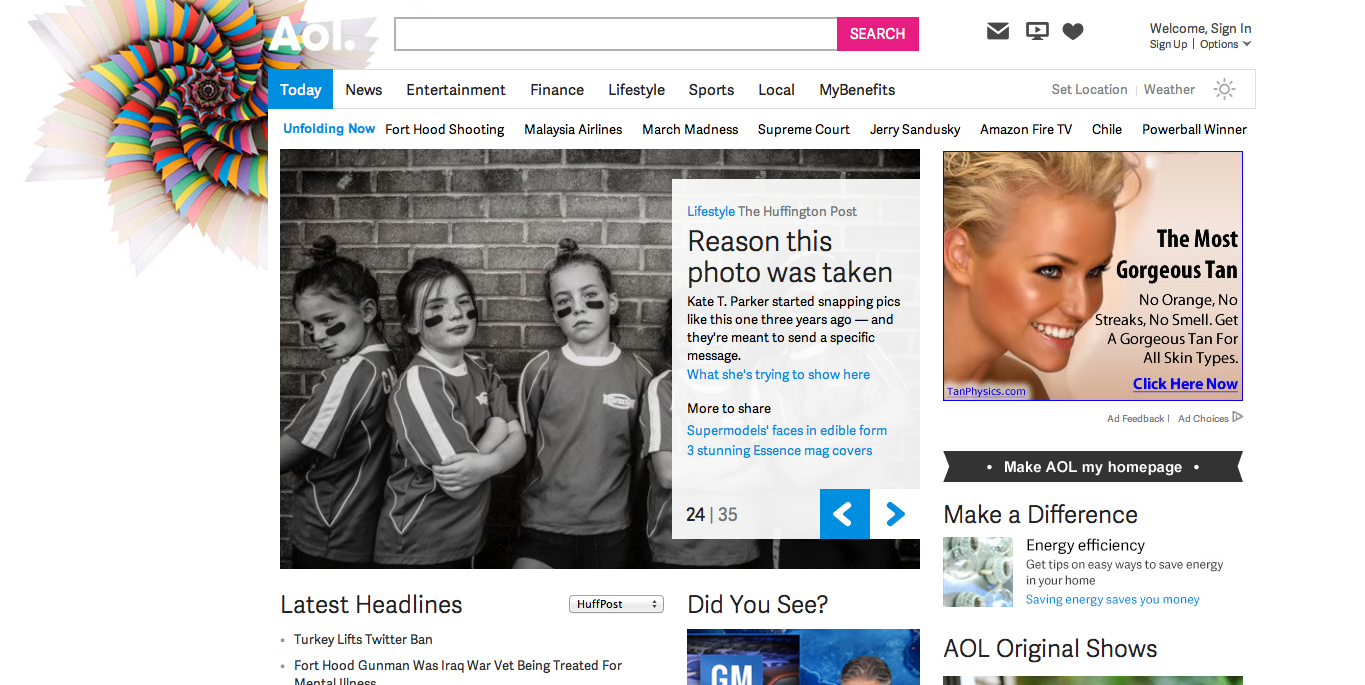This screenshot has height=685, width=1365.
Task: Open Amazon Fire TV trending topic
Action: point(1026,129)
